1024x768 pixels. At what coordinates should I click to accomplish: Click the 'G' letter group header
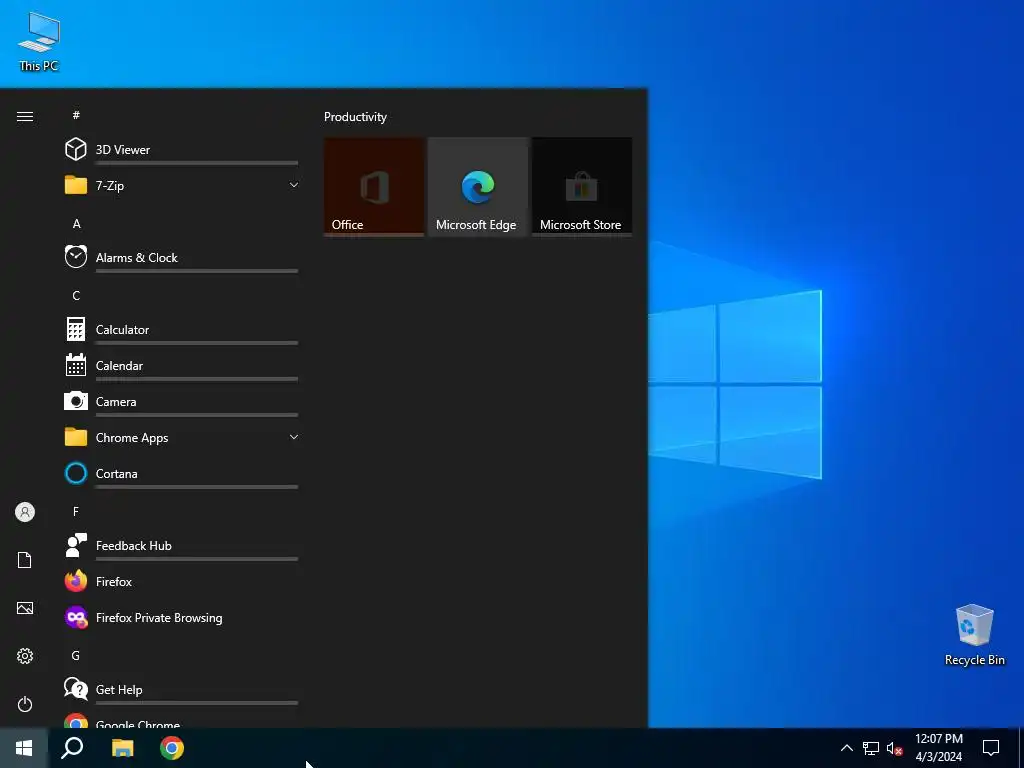coord(76,655)
